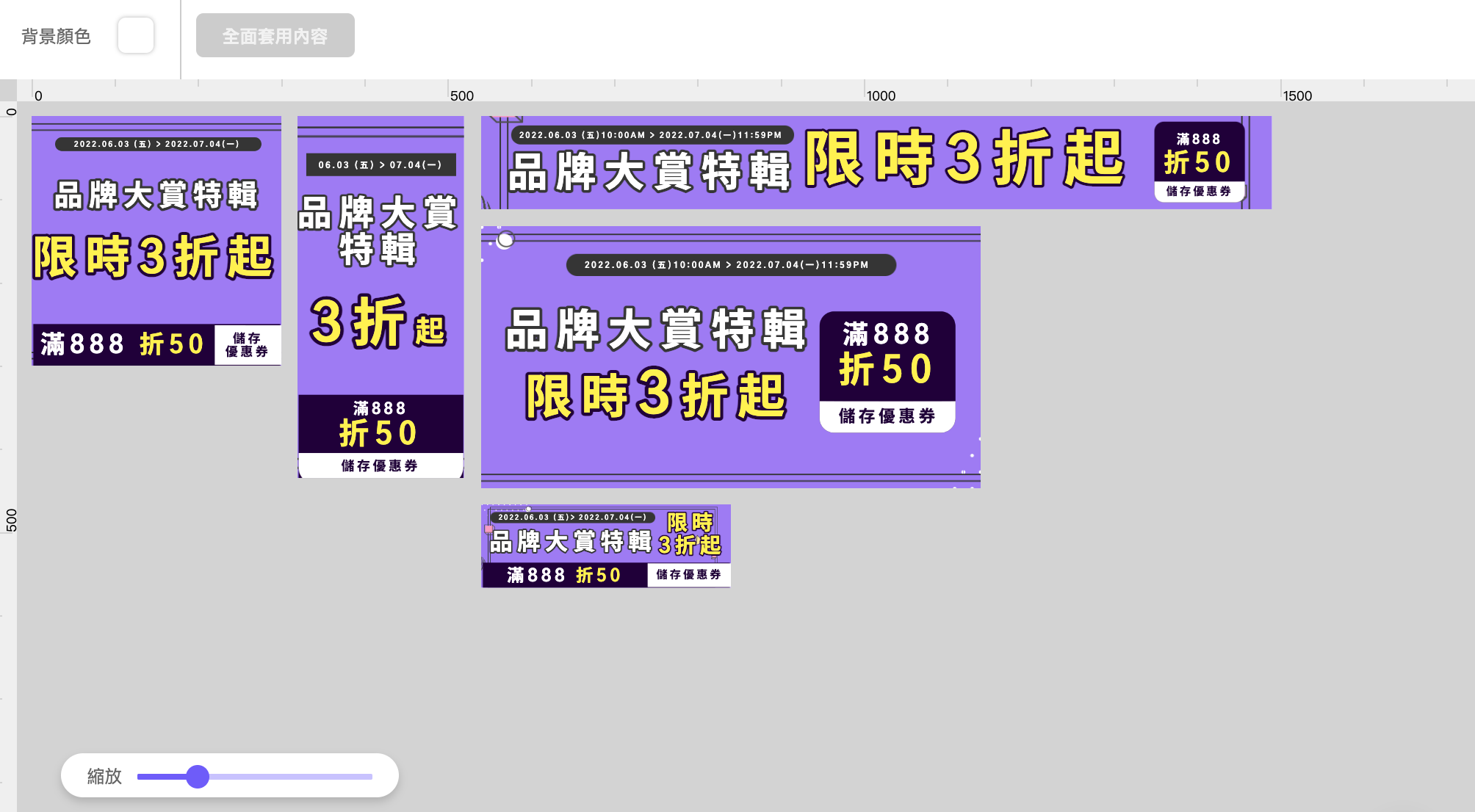Click the 品牌大賞特輯 title in center banner

tap(656, 329)
